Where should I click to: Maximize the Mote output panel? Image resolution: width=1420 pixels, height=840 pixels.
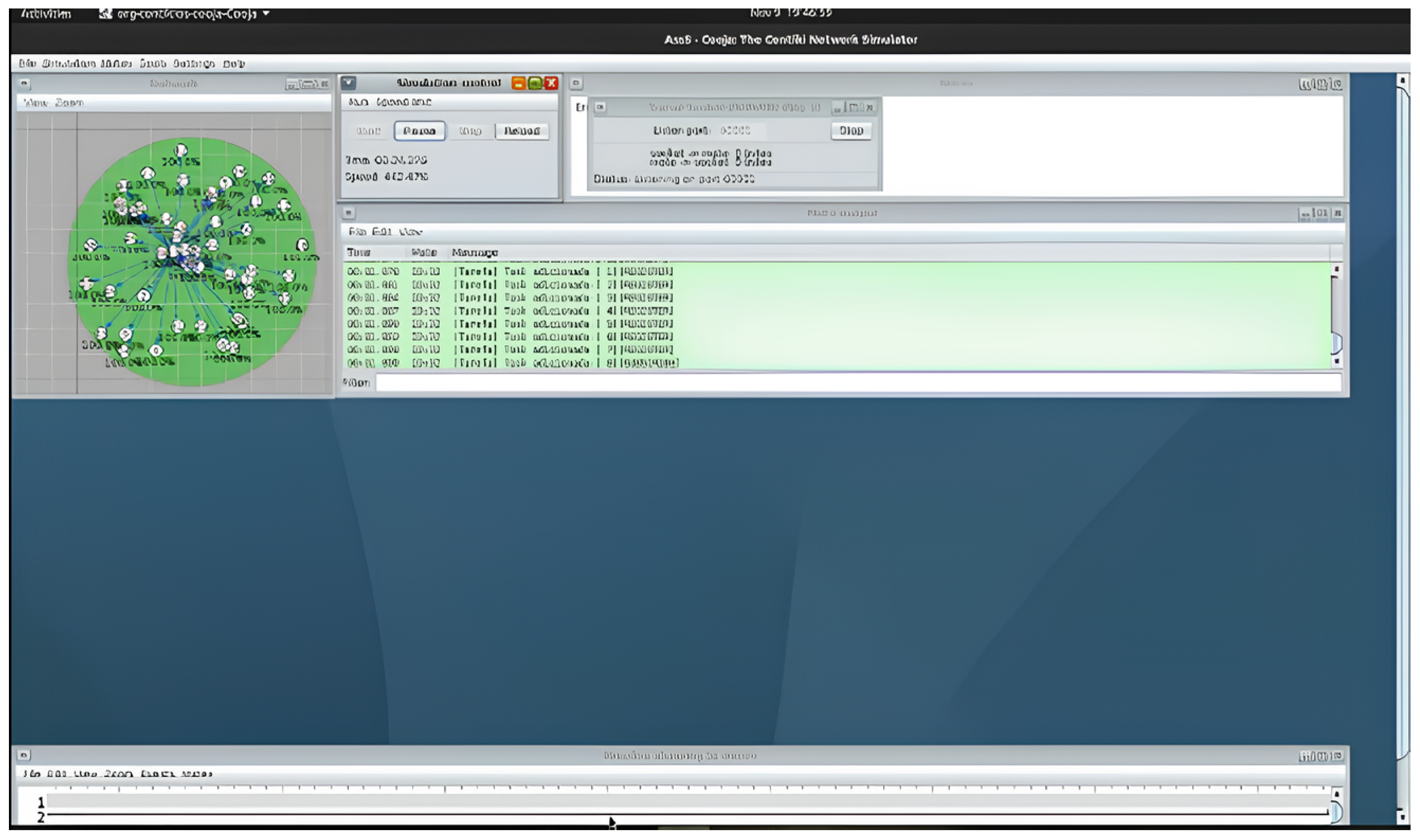tap(1321, 214)
